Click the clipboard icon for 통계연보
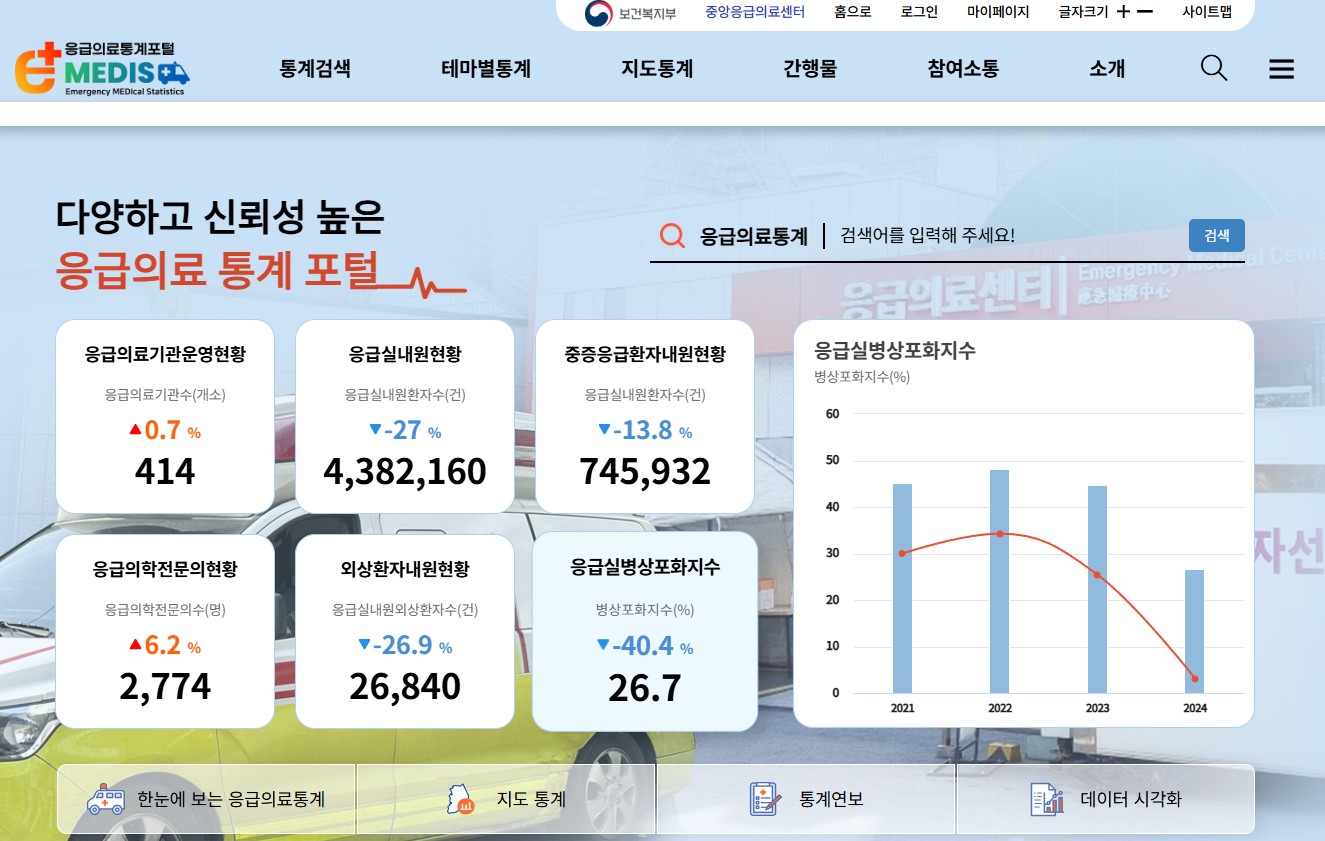 pos(765,799)
